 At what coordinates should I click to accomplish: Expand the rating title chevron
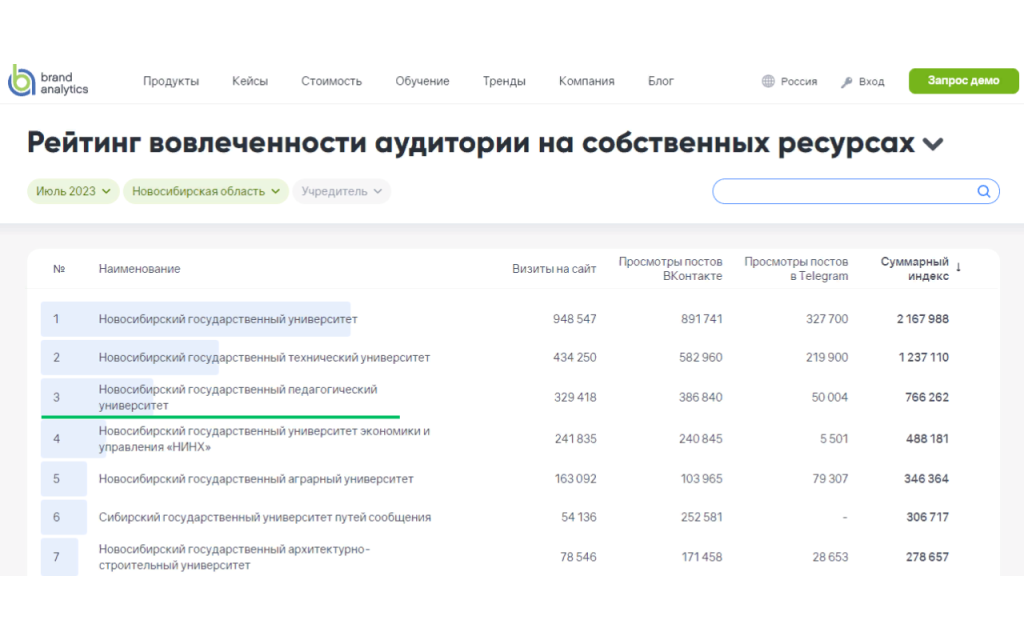click(932, 145)
